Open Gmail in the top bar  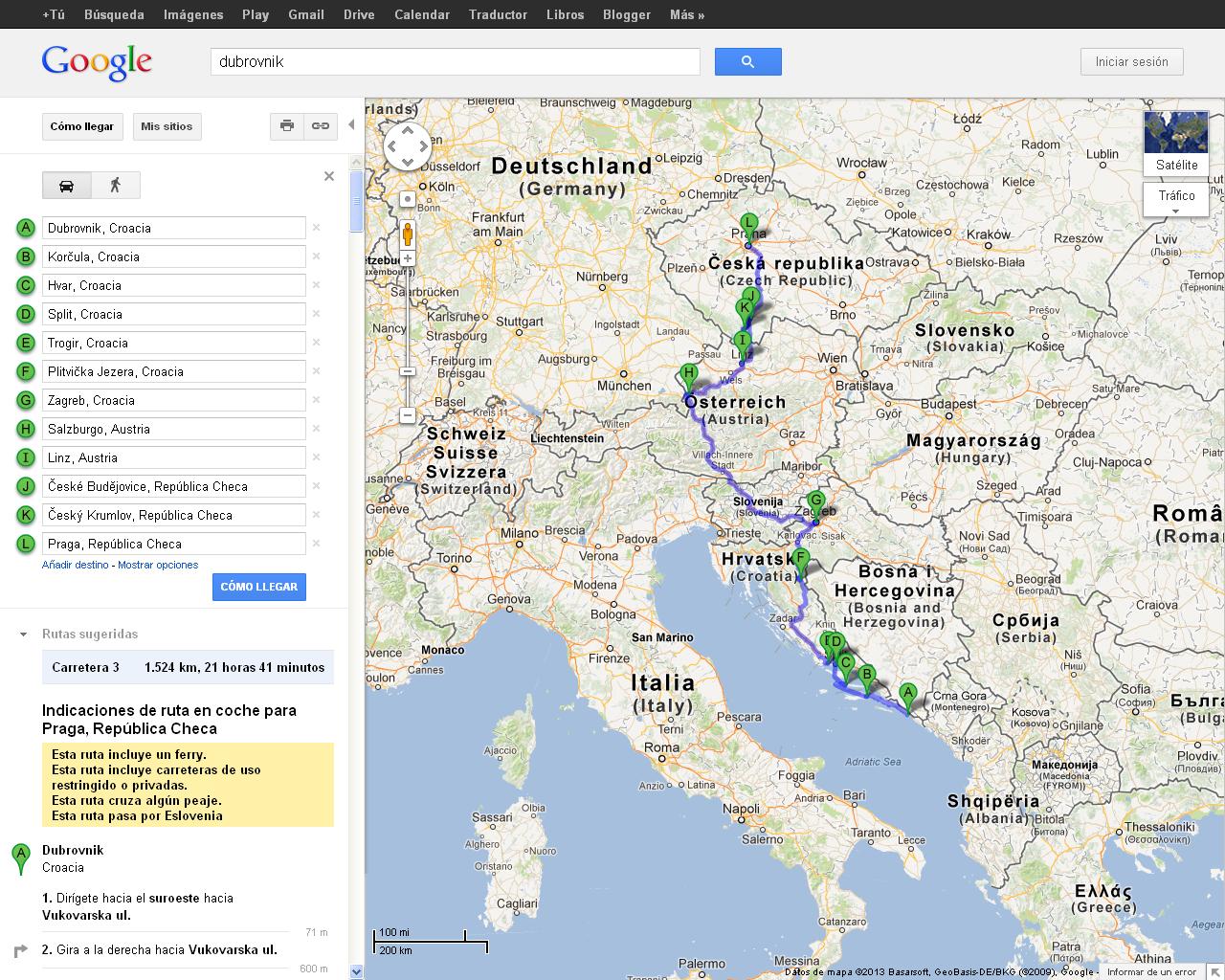[x=306, y=14]
